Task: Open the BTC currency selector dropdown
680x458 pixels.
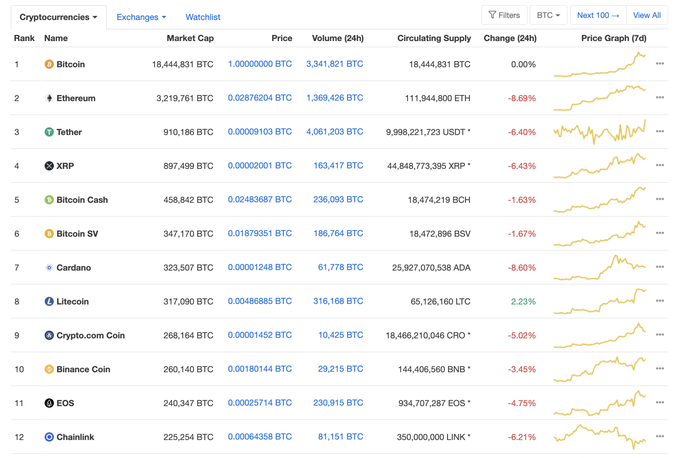Action: [548, 15]
